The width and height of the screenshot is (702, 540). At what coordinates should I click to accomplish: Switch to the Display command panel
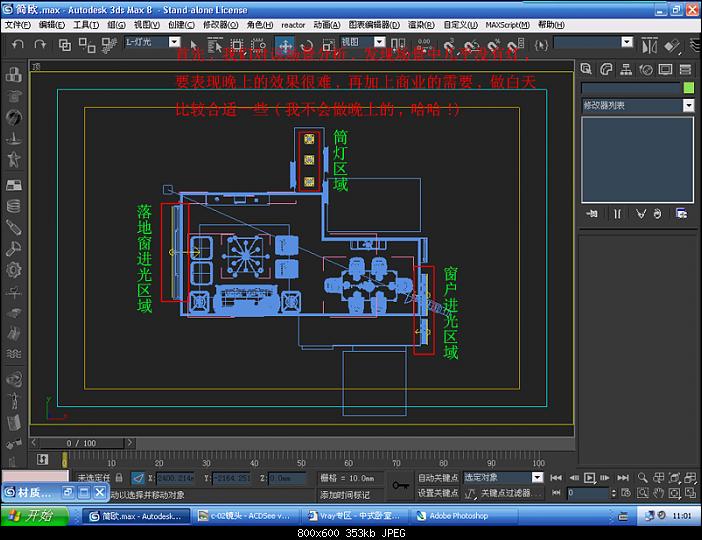pyautogui.click(x=665, y=69)
